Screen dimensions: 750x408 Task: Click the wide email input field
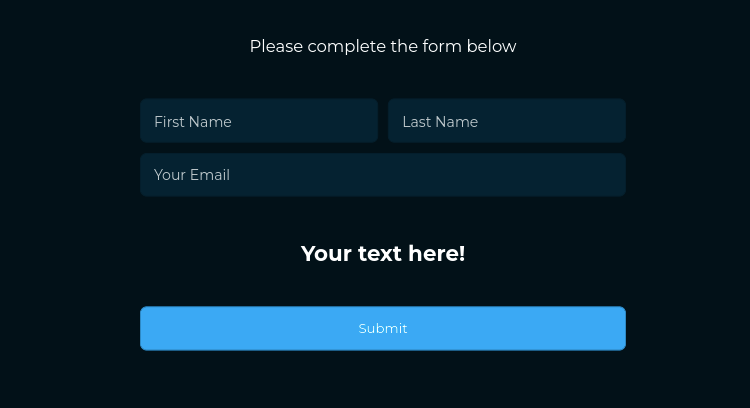[x=382, y=175]
